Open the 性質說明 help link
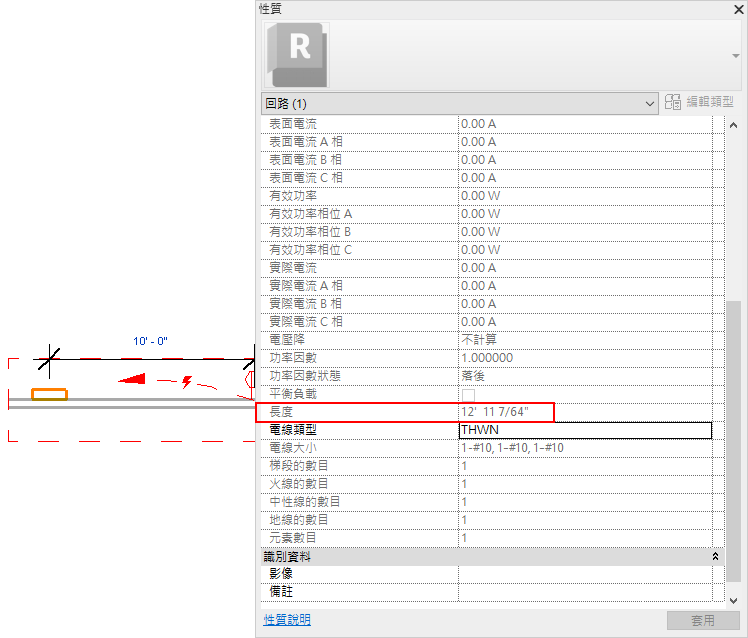 (x=287, y=620)
